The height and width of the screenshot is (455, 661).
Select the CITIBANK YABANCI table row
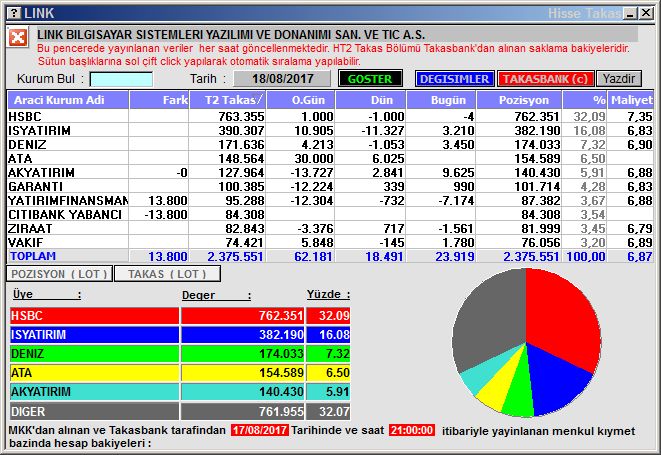(330, 214)
